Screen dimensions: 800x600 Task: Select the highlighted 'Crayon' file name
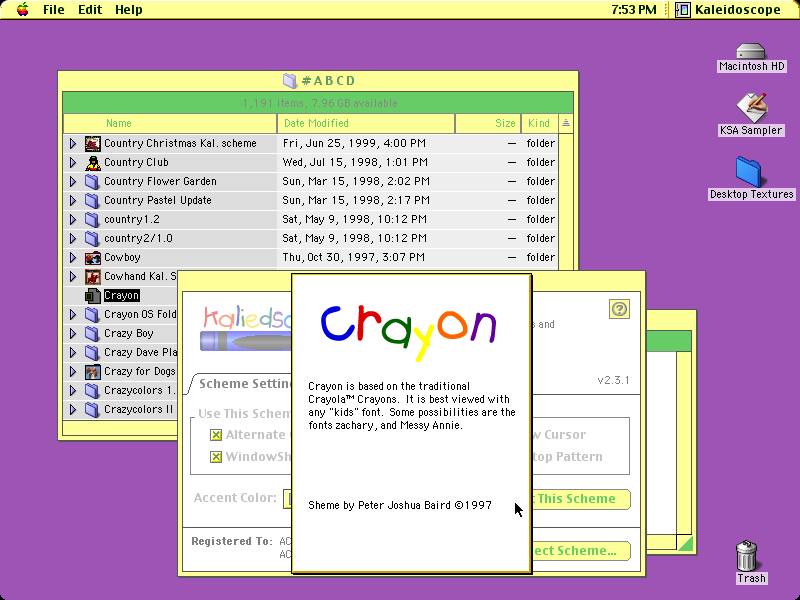click(x=121, y=295)
